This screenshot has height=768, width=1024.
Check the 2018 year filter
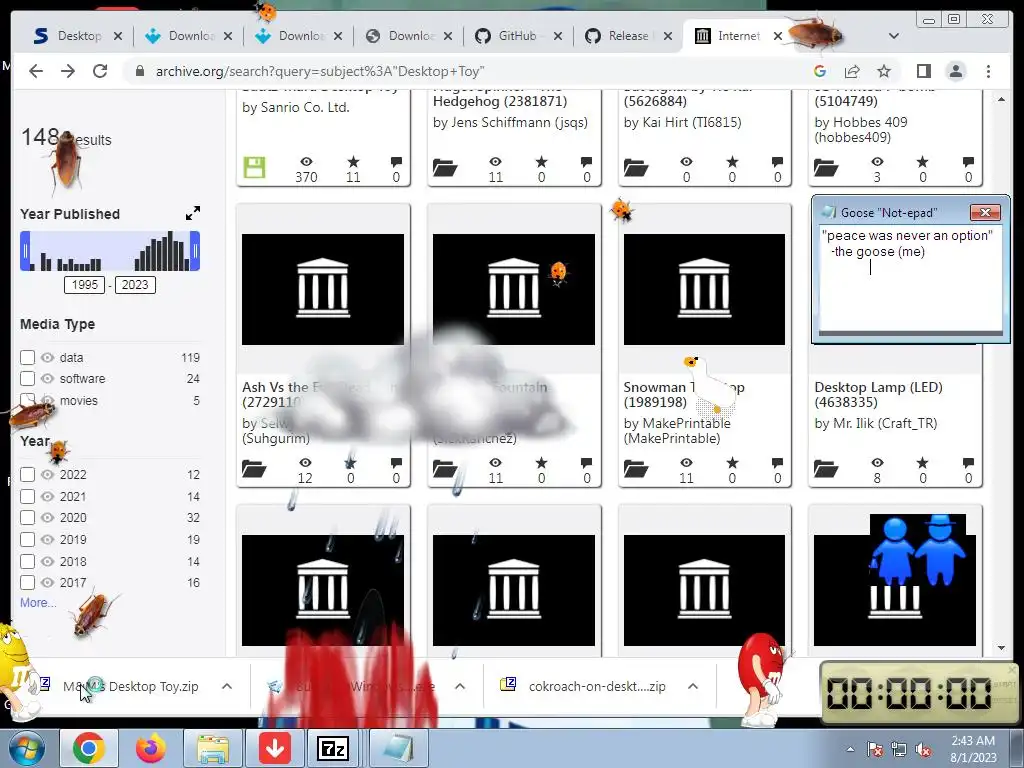point(27,561)
